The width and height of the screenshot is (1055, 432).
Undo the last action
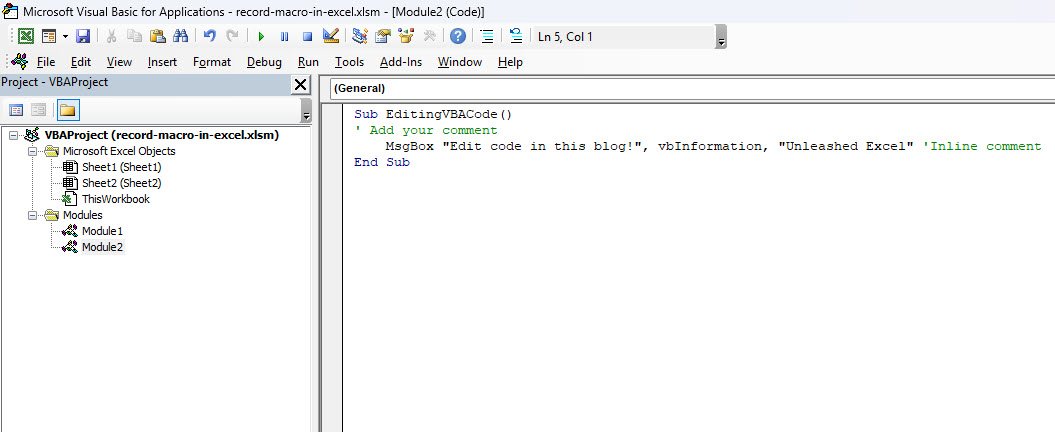coord(210,36)
